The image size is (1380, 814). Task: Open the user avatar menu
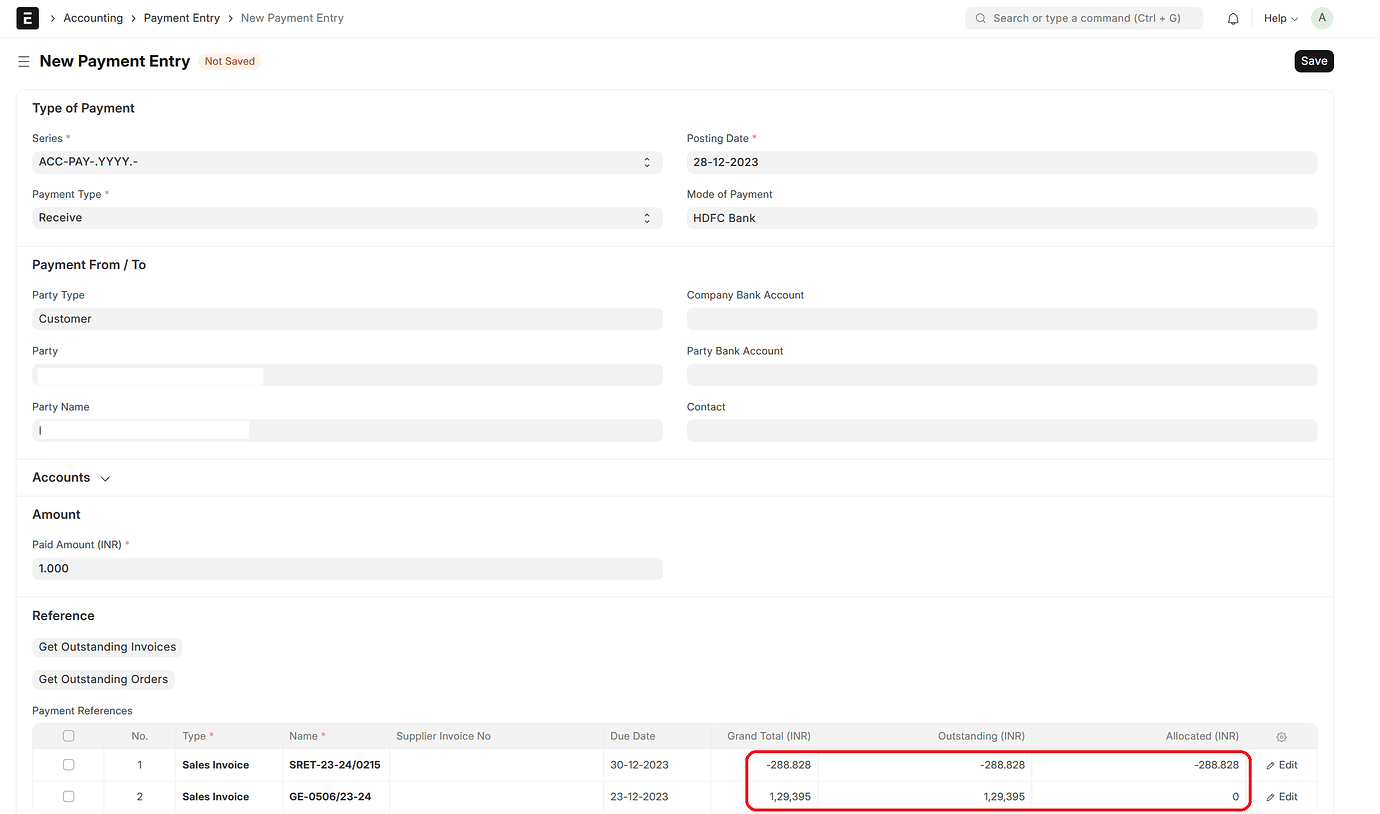[x=1321, y=18]
